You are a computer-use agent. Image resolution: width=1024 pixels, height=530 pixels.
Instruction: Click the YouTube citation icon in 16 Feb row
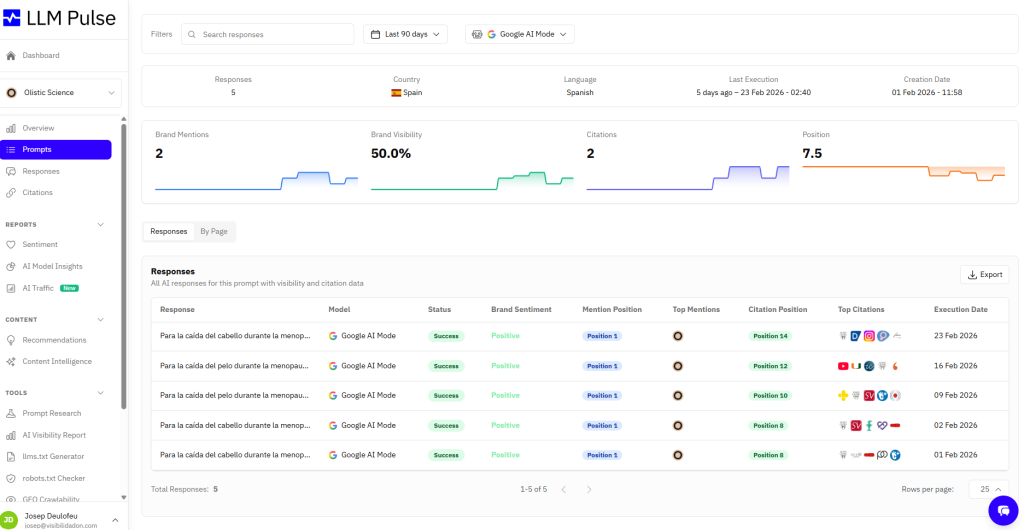pos(843,366)
